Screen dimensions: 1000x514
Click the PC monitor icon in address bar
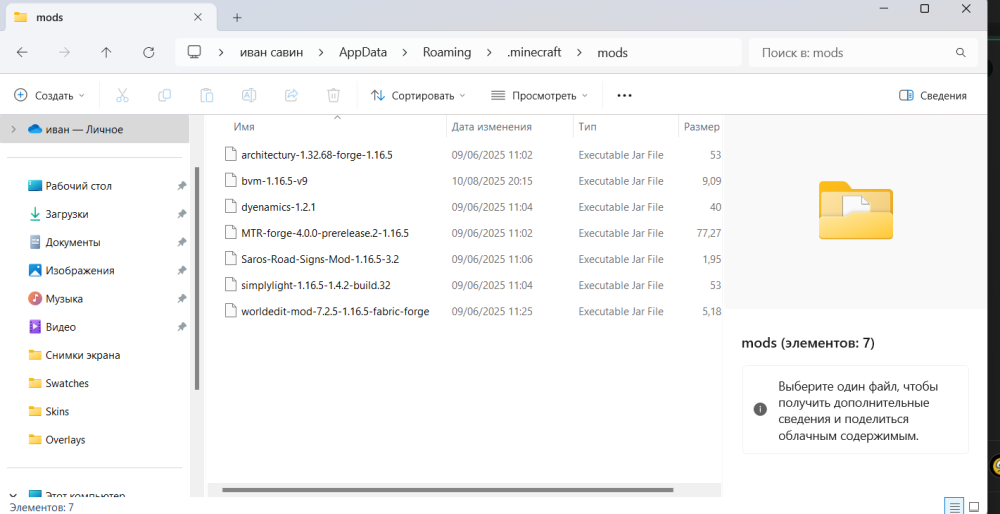pos(195,52)
